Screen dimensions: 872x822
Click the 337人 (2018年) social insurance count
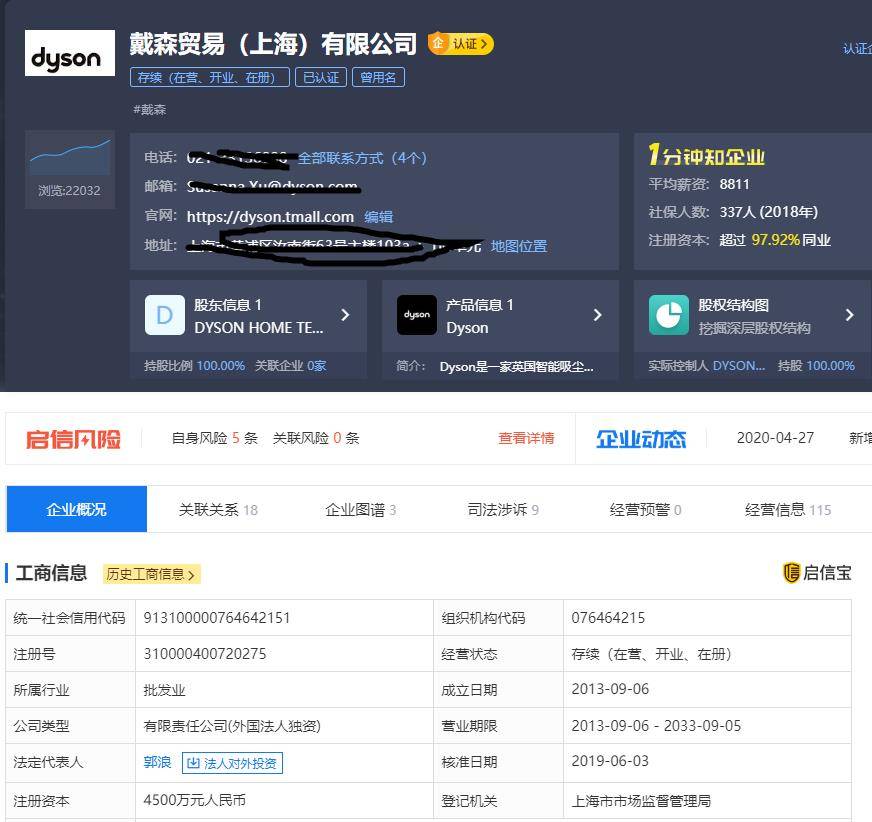pos(769,212)
